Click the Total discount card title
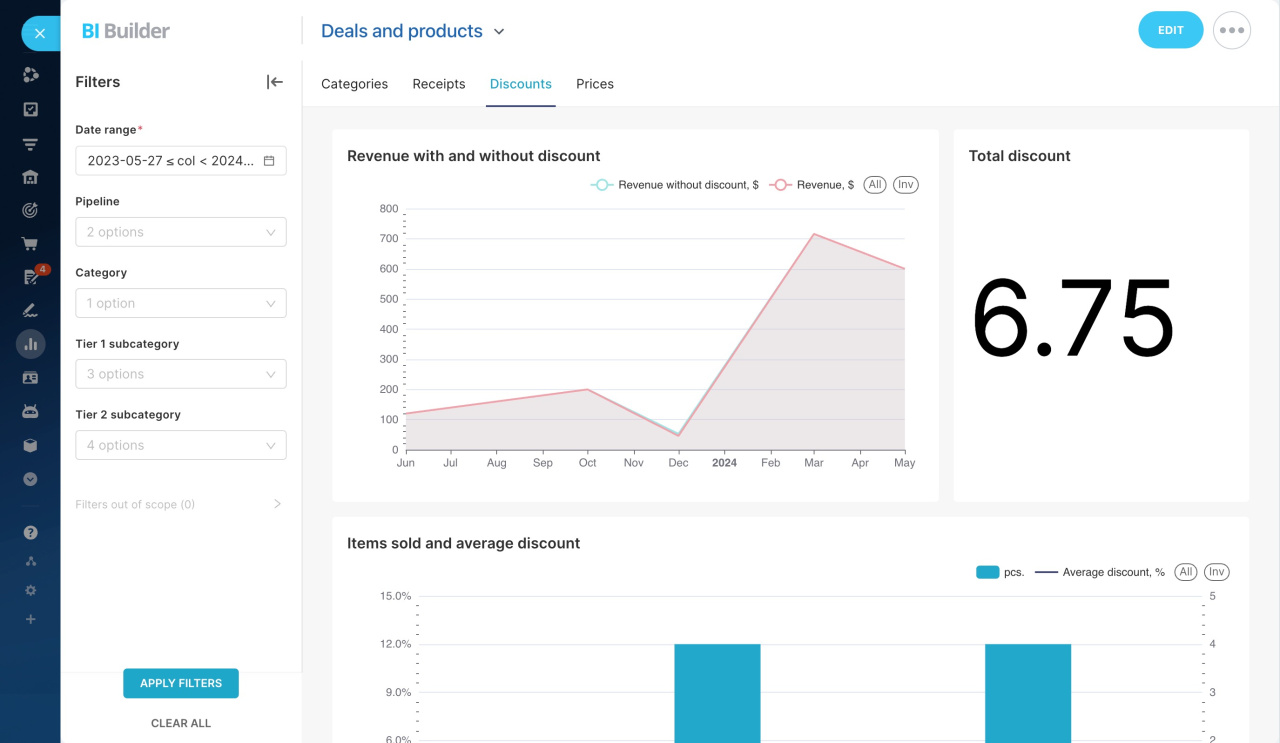The height and width of the screenshot is (743, 1280). tap(1019, 156)
